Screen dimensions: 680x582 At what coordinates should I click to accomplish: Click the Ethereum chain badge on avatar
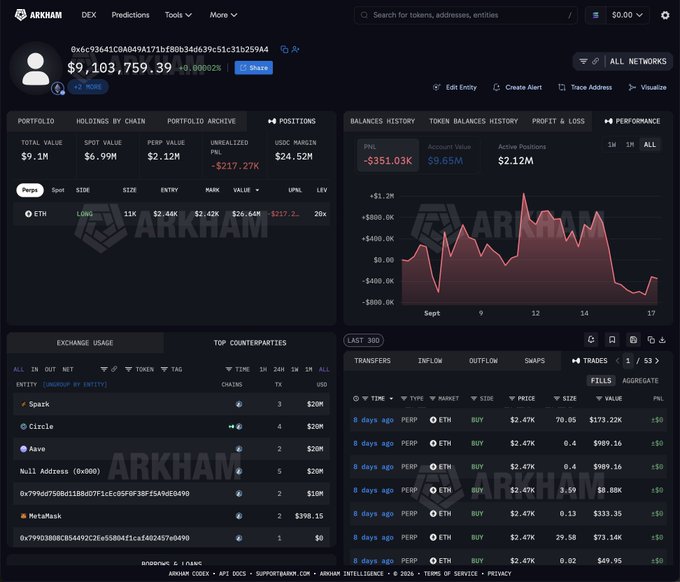[x=58, y=88]
